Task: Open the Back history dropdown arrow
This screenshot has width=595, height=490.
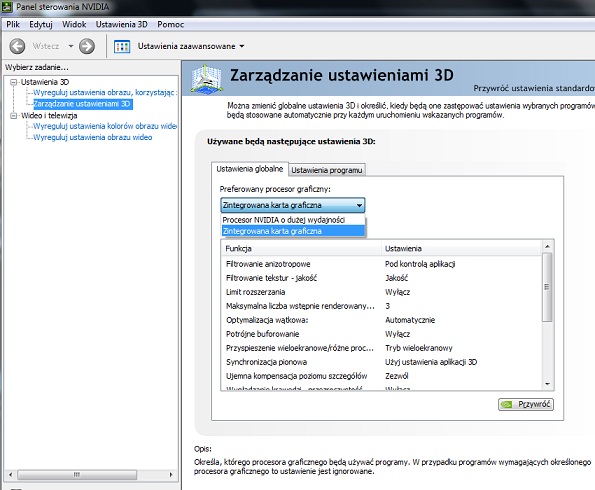Action: tap(71, 46)
